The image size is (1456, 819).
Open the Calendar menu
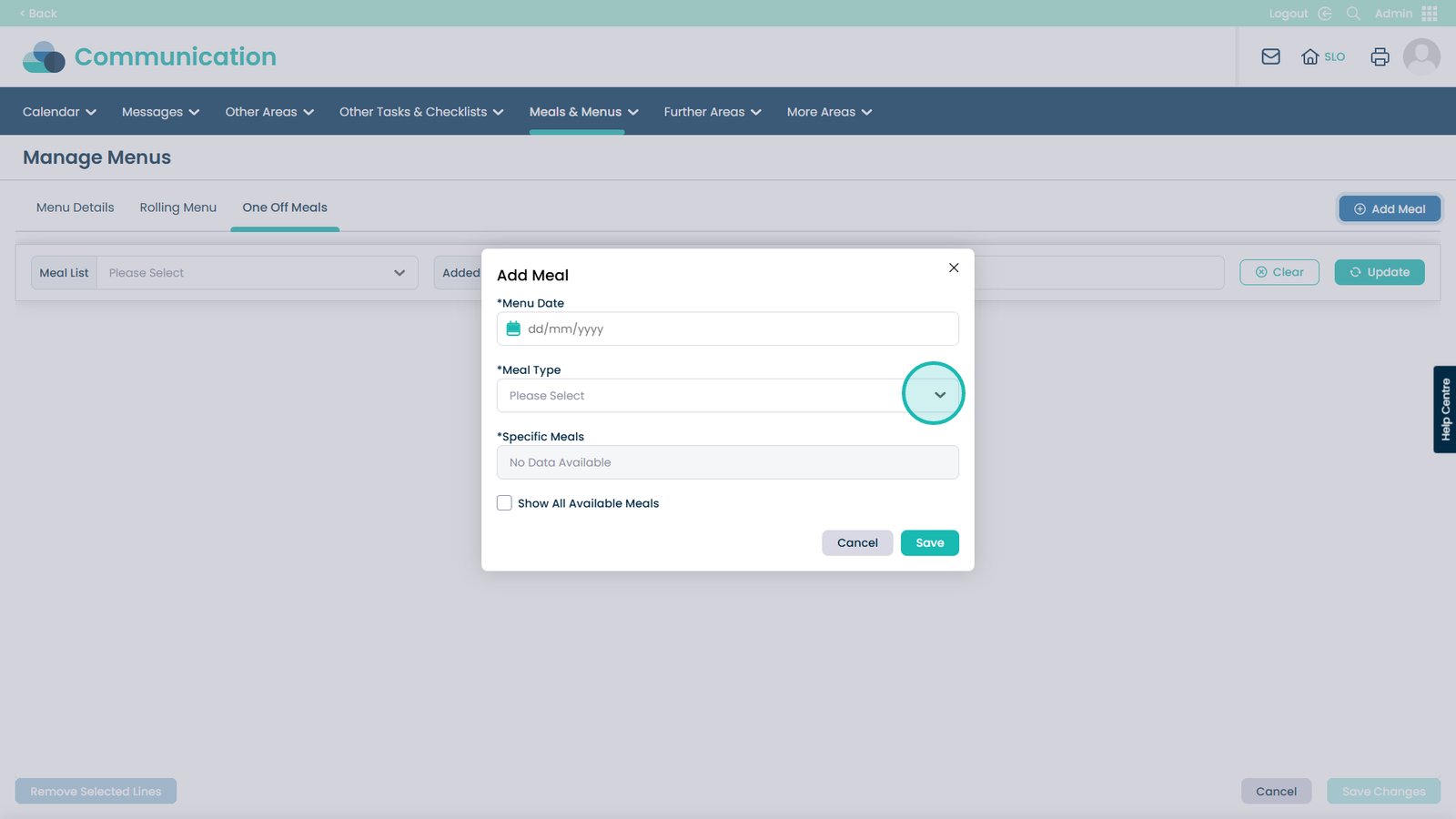[x=59, y=112]
